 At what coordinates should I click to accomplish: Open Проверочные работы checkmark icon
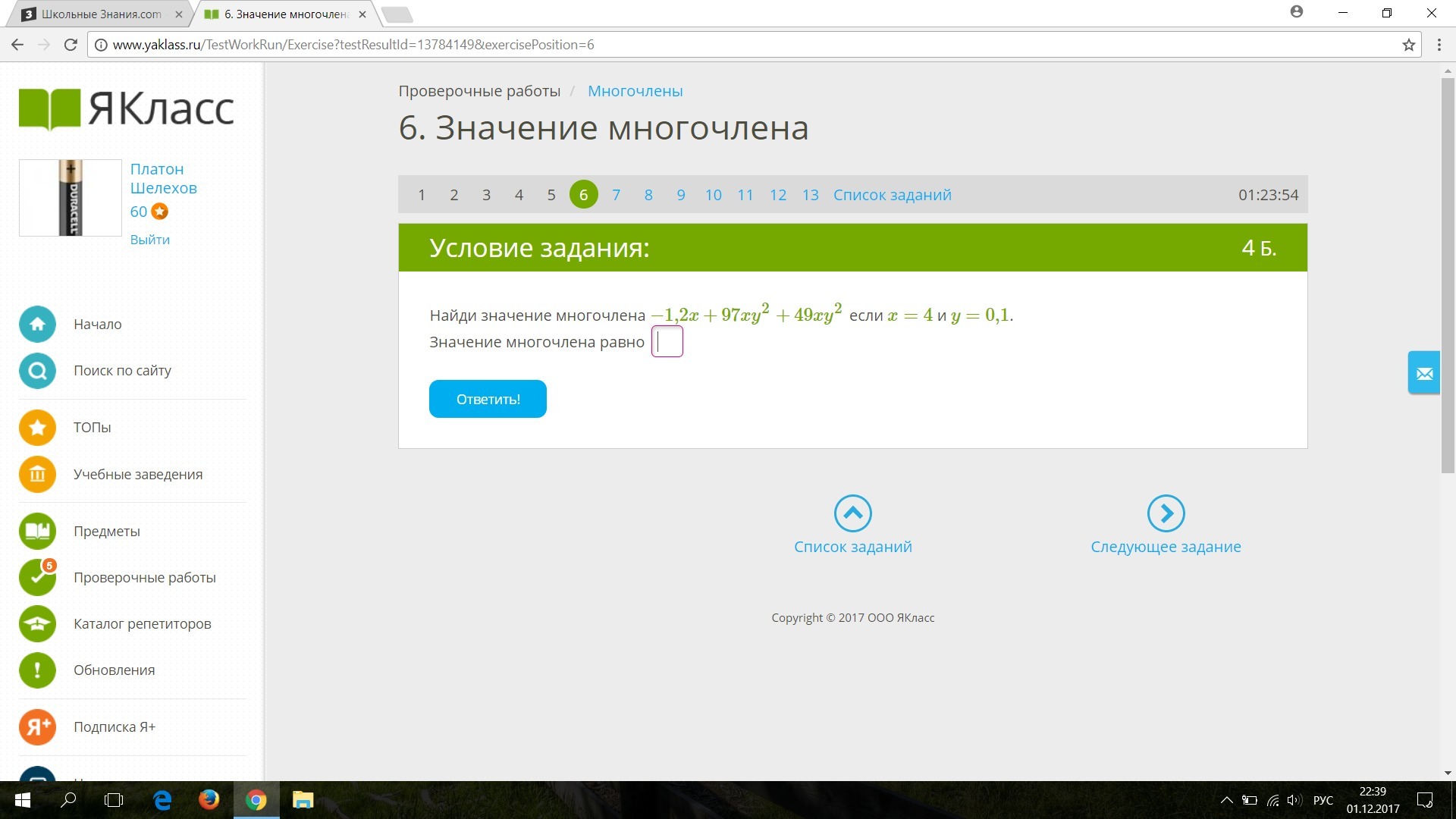pos(37,578)
